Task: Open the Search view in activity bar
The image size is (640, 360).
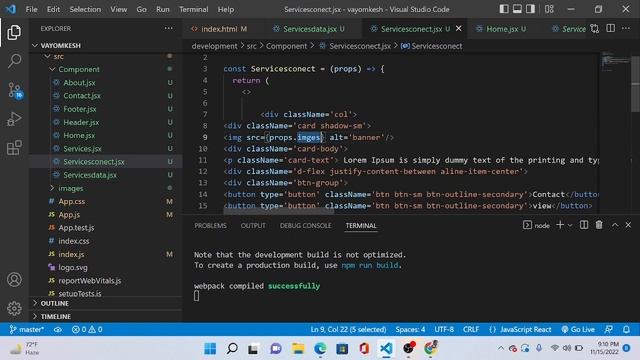Action: [x=14, y=61]
